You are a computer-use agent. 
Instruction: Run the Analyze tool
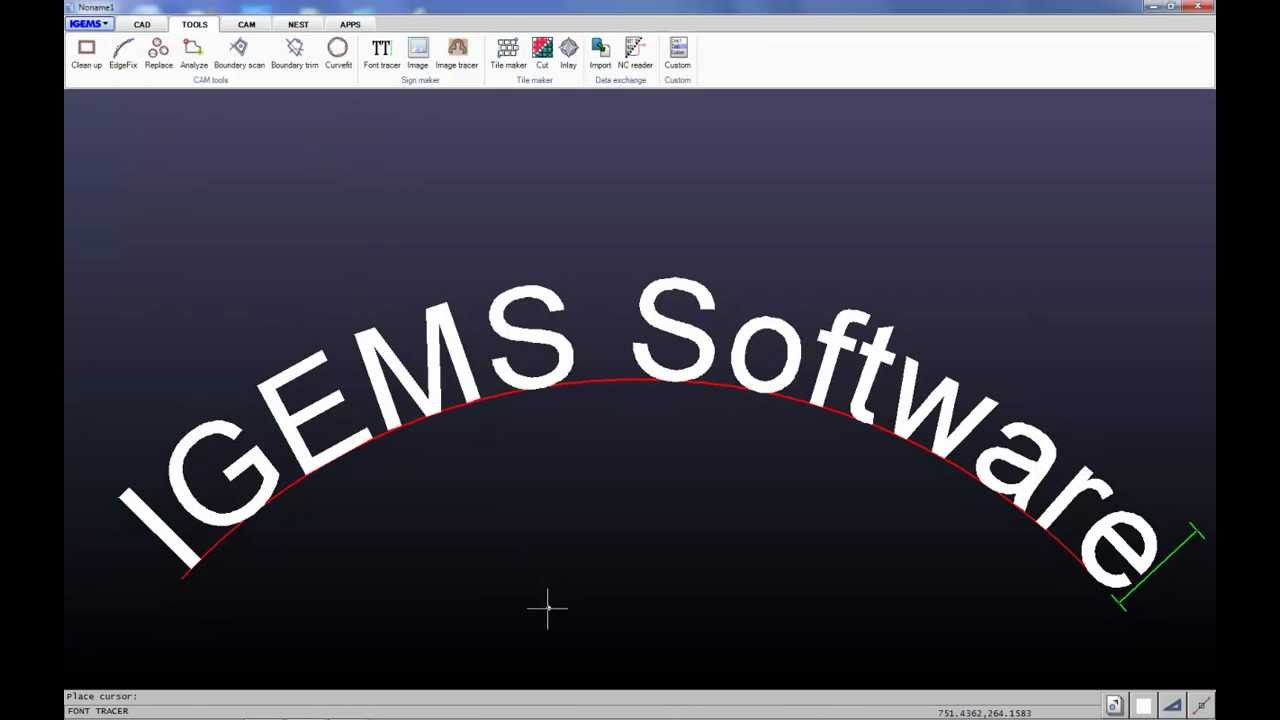click(x=193, y=54)
